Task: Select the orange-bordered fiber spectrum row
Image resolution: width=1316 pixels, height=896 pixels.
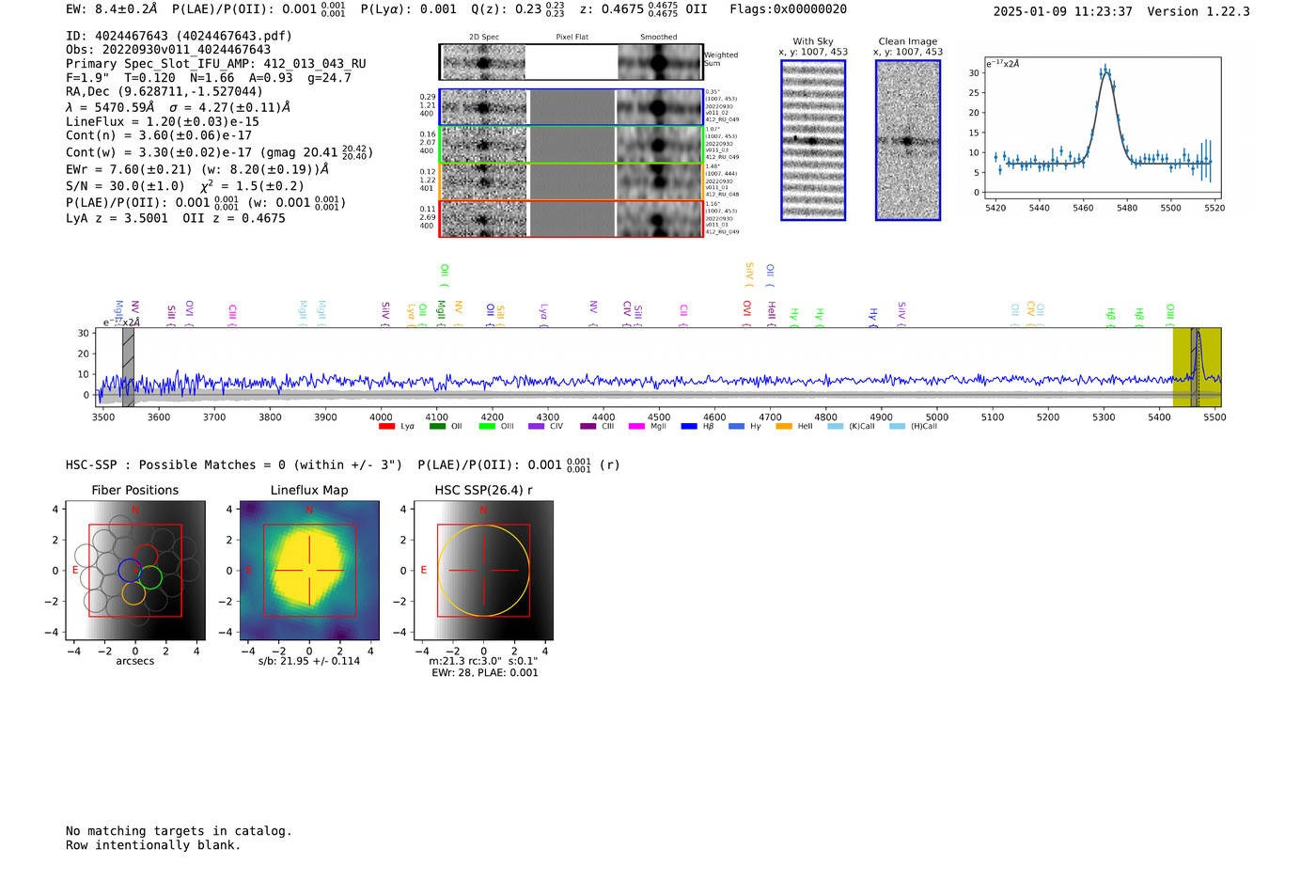Action: tap(571, 181)
